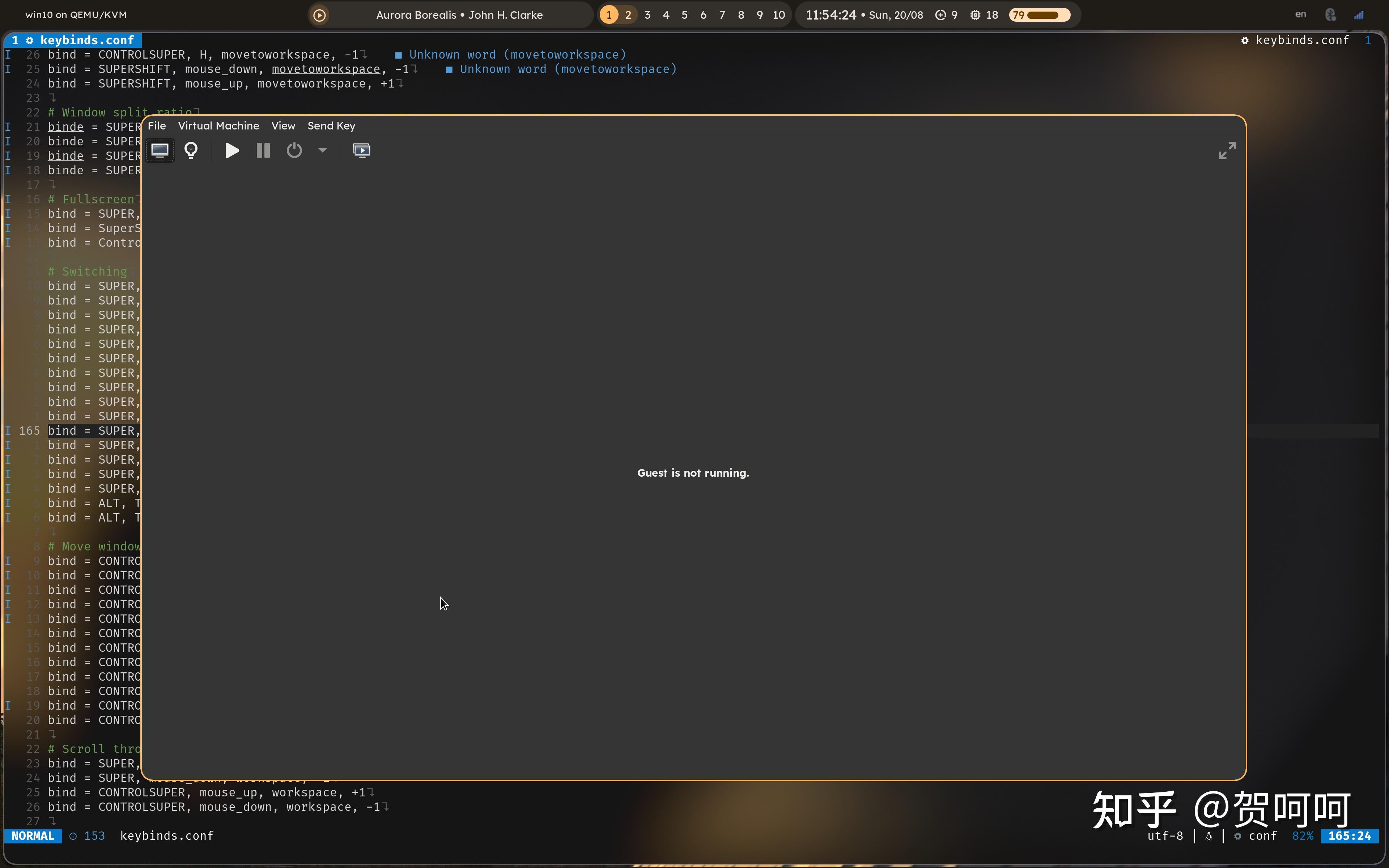
Task: Click the power shutdown icon
Action: [294, 150]
